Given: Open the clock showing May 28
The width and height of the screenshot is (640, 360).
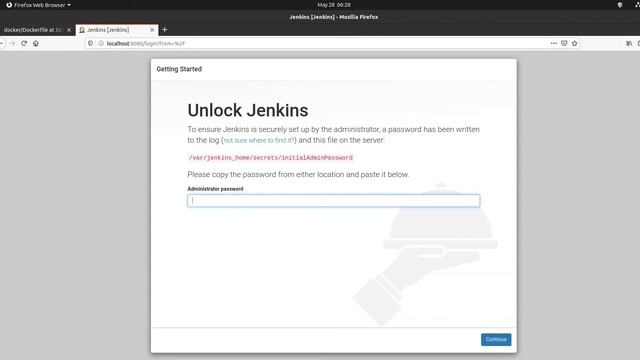Looking at the screenshot, I should coord(334,5).
